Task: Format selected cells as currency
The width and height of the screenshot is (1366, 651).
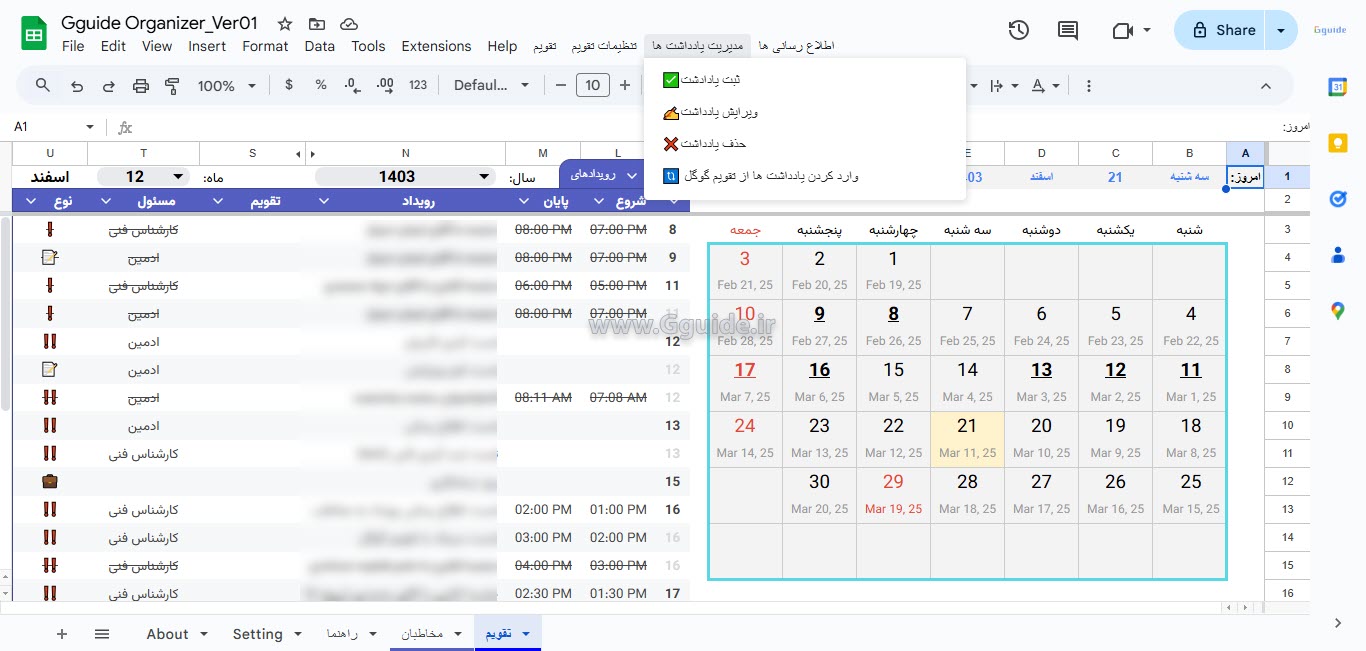Action: coord(288,85)
